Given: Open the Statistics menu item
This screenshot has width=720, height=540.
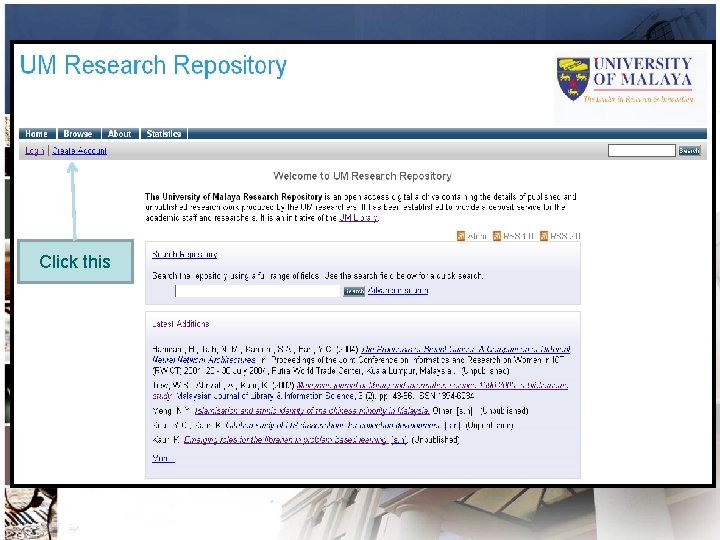Looking at the screenshot, I should [x=163, y=134].
